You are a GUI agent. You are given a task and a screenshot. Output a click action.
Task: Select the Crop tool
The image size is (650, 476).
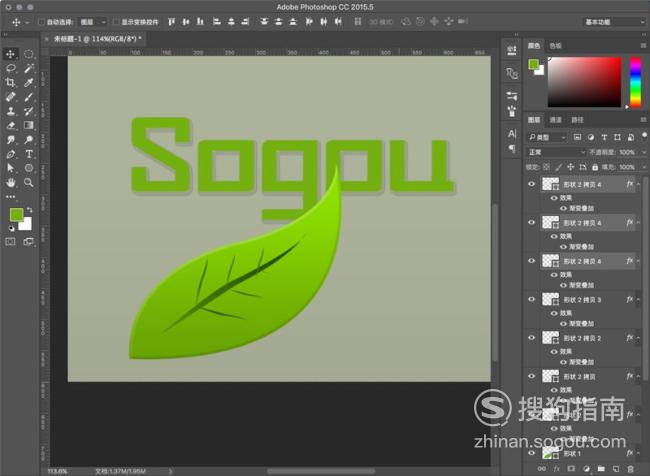click(x=11, y=83)
